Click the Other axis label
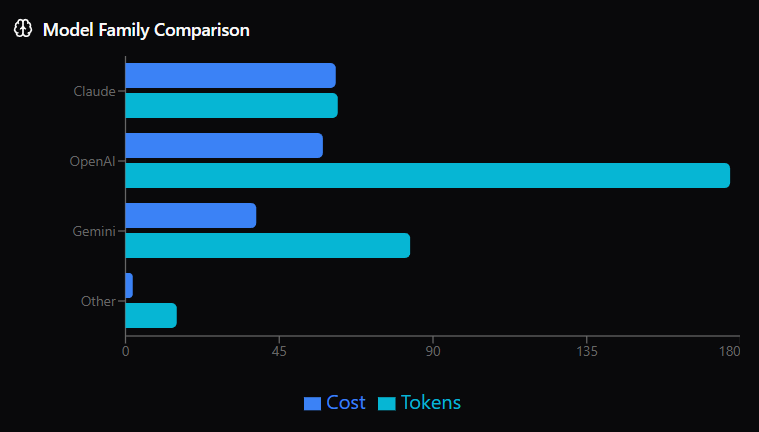759x432 pixels. coord(97,301)
